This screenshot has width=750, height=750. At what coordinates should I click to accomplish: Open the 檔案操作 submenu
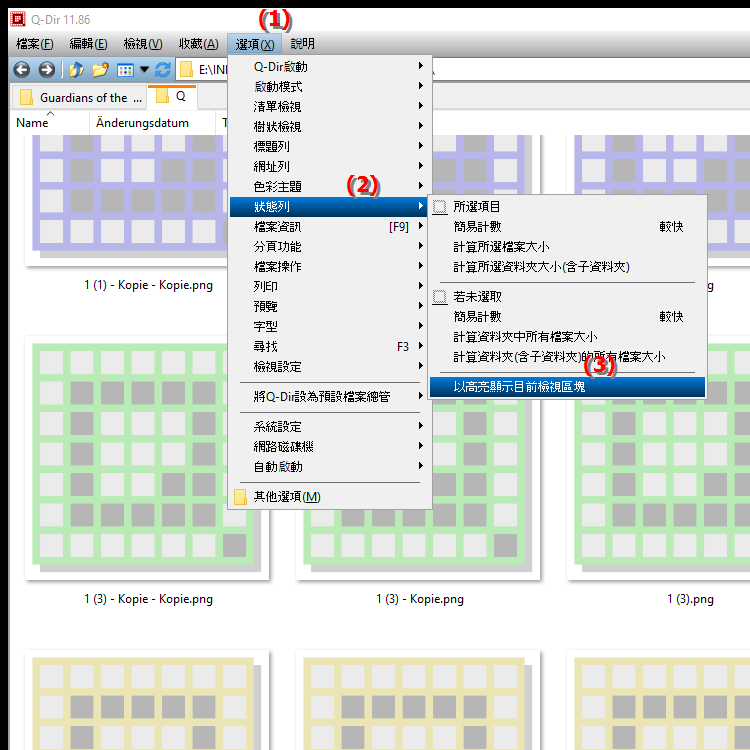pos(330,266)
